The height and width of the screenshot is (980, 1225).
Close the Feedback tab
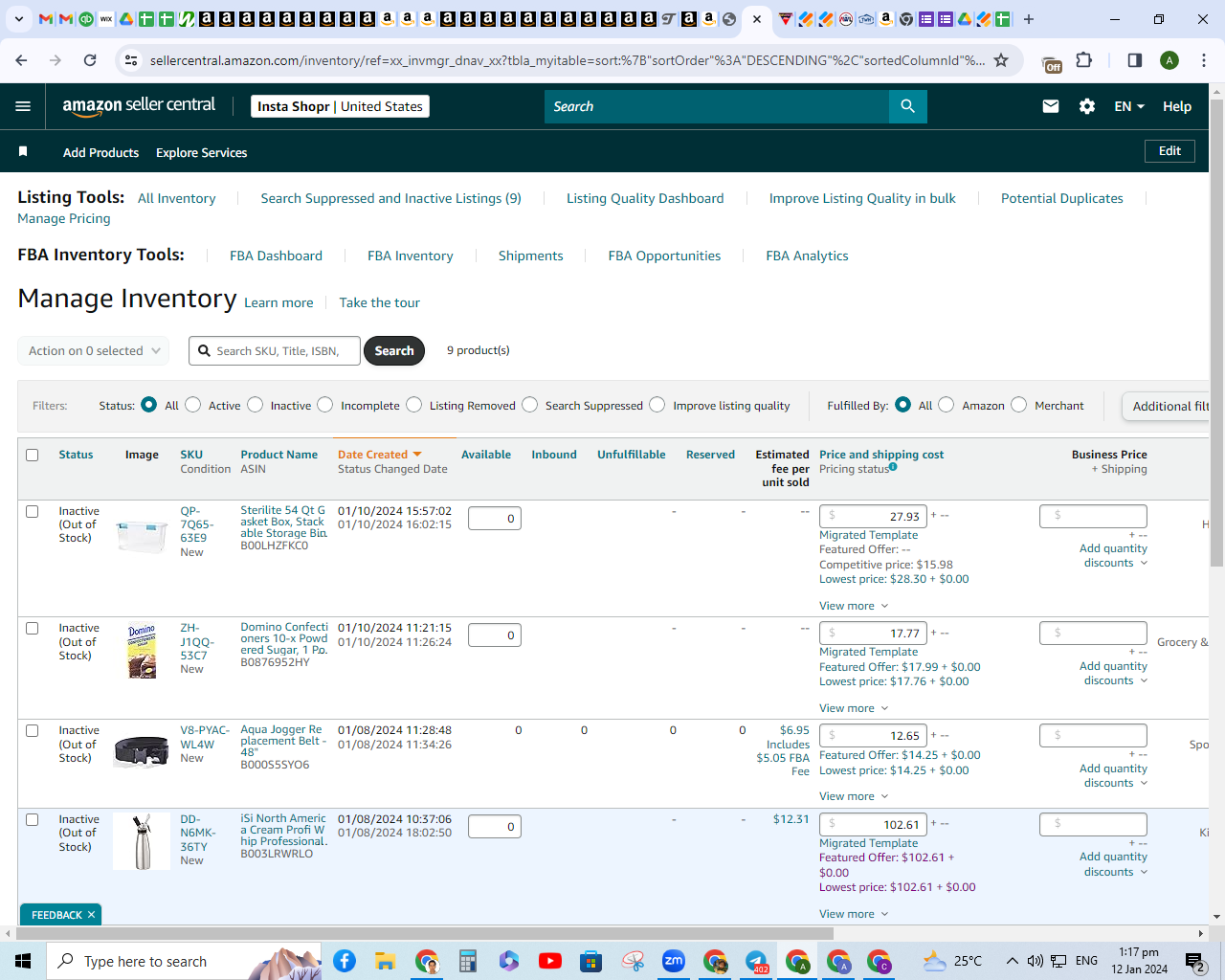(91, 915)
